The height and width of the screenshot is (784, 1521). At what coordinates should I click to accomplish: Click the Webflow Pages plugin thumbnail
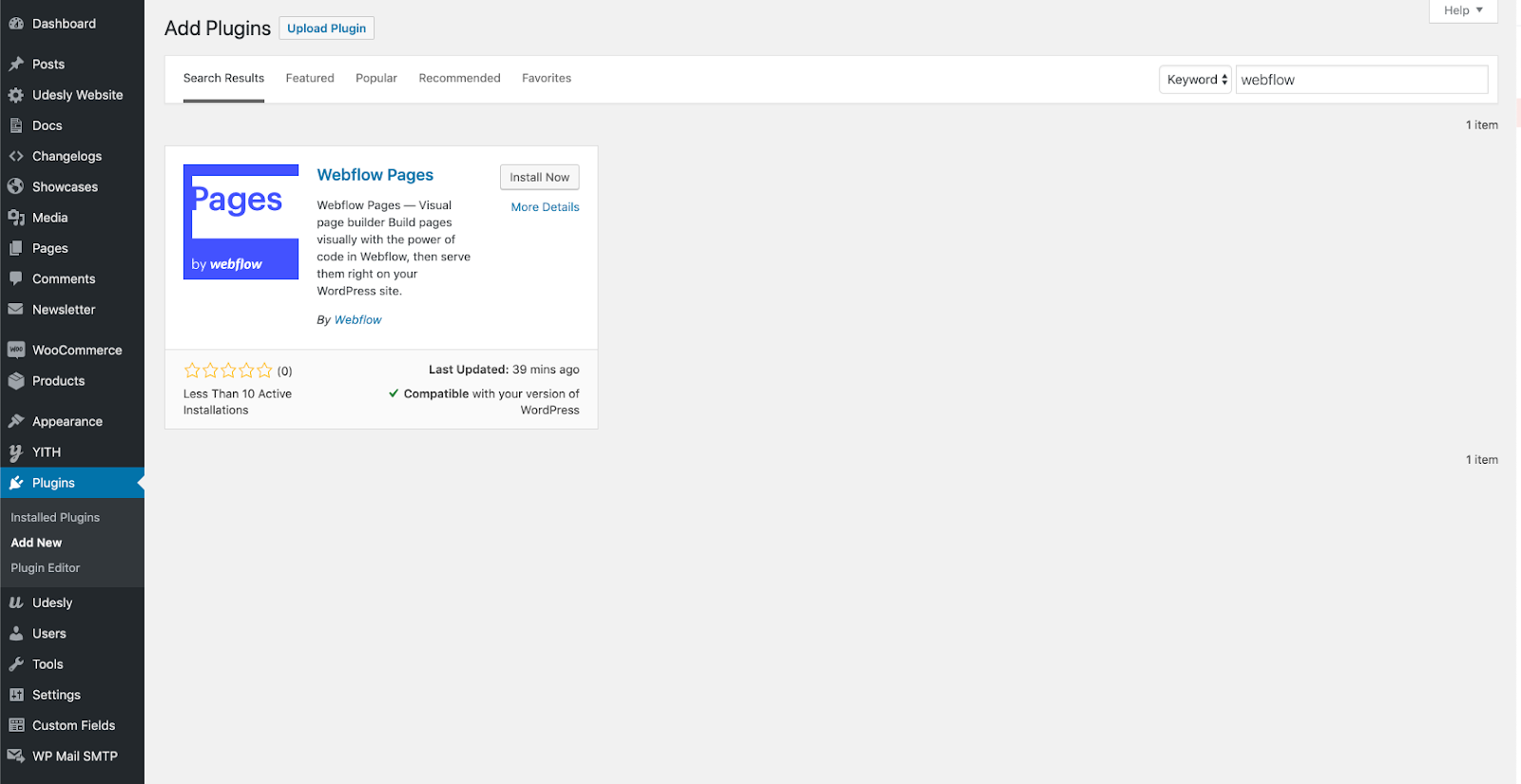point(241,222)
